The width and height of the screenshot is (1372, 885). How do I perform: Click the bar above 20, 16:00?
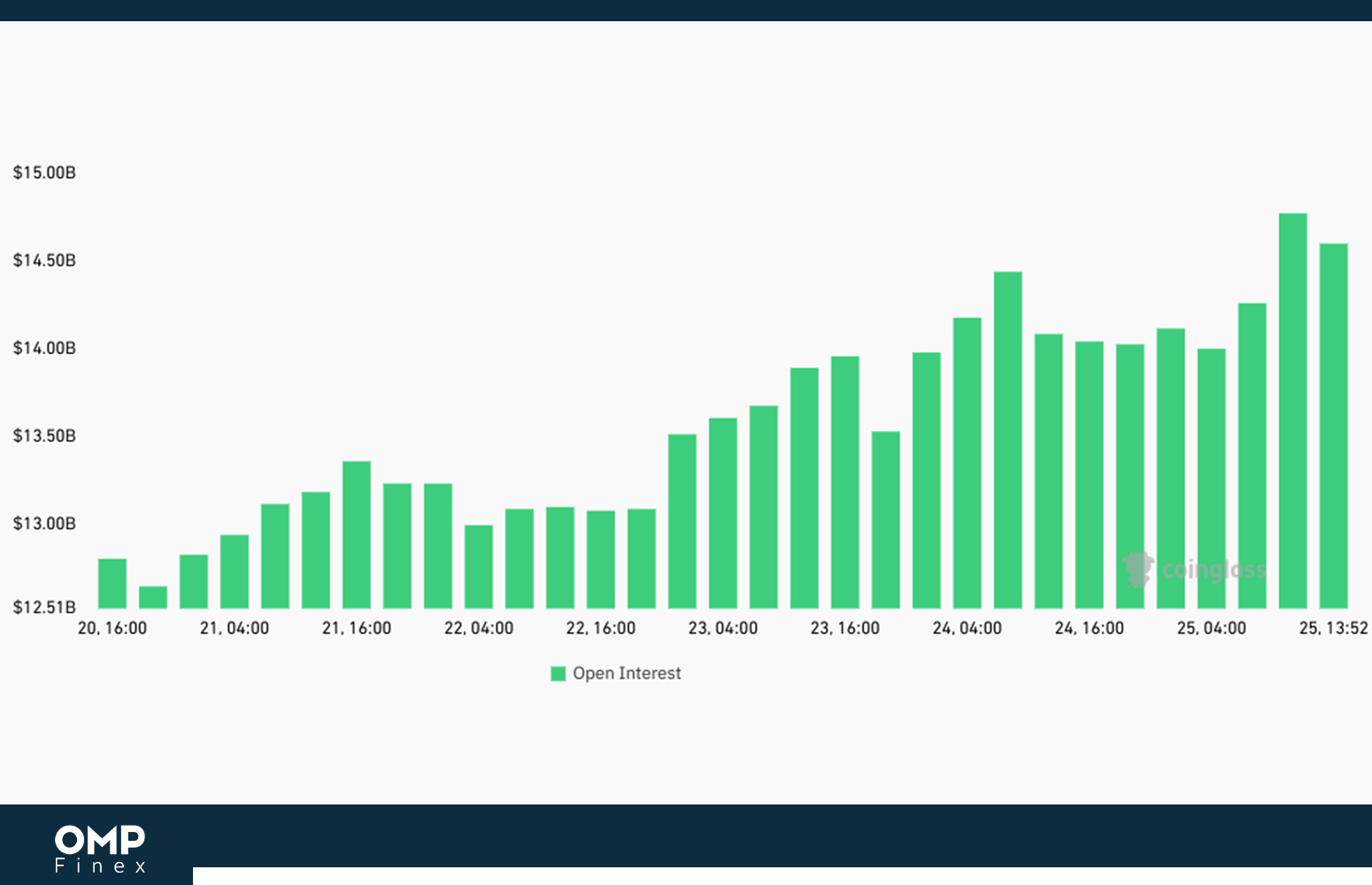coord(112,583)
